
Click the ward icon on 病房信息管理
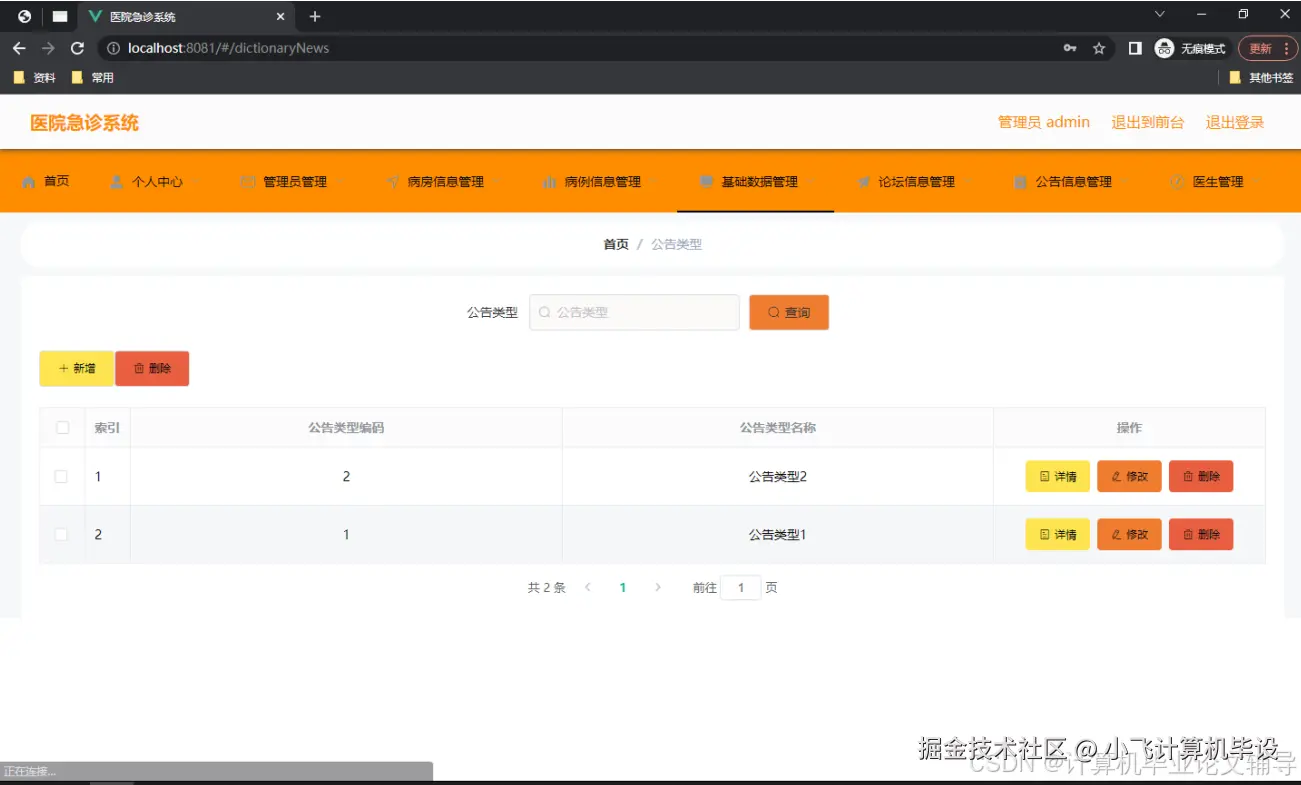tap(392, 181)
